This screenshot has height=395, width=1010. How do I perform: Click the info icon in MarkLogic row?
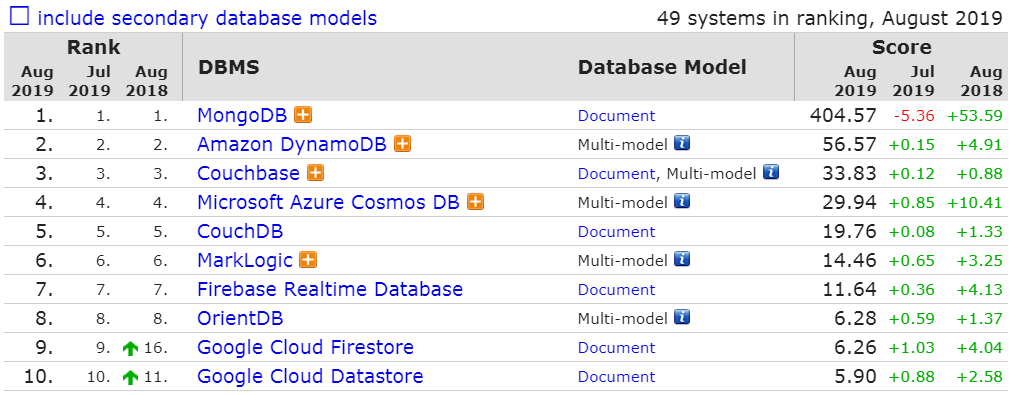[x=682, y=259]
